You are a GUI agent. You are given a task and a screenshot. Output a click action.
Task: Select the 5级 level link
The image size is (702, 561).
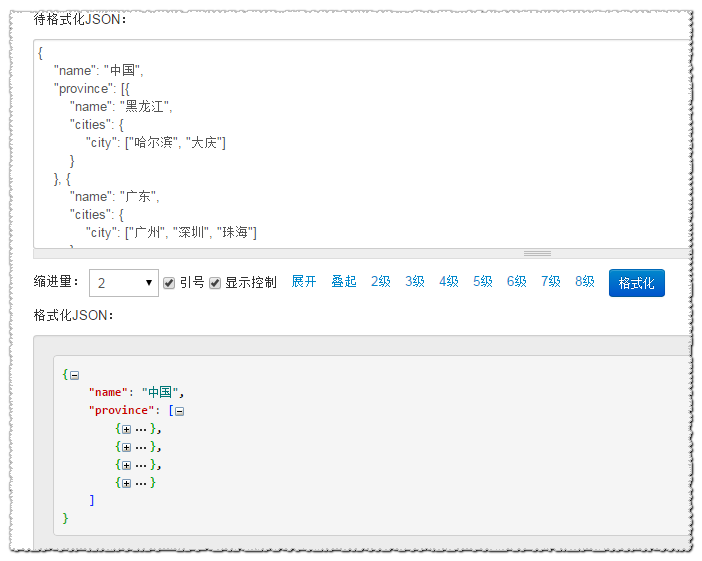point(483,282)
